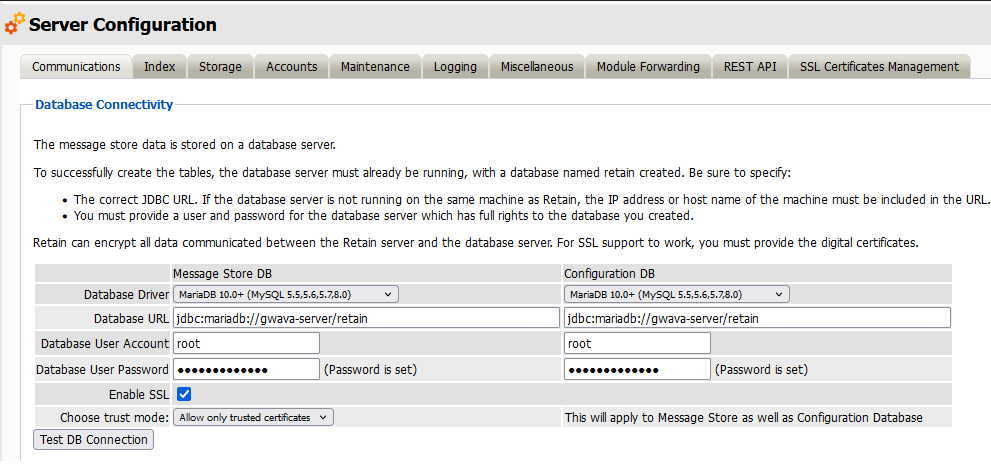Click the Configuration DB Database URL field
The width and height of the screenshot is (991, 469).
(757, 318)
